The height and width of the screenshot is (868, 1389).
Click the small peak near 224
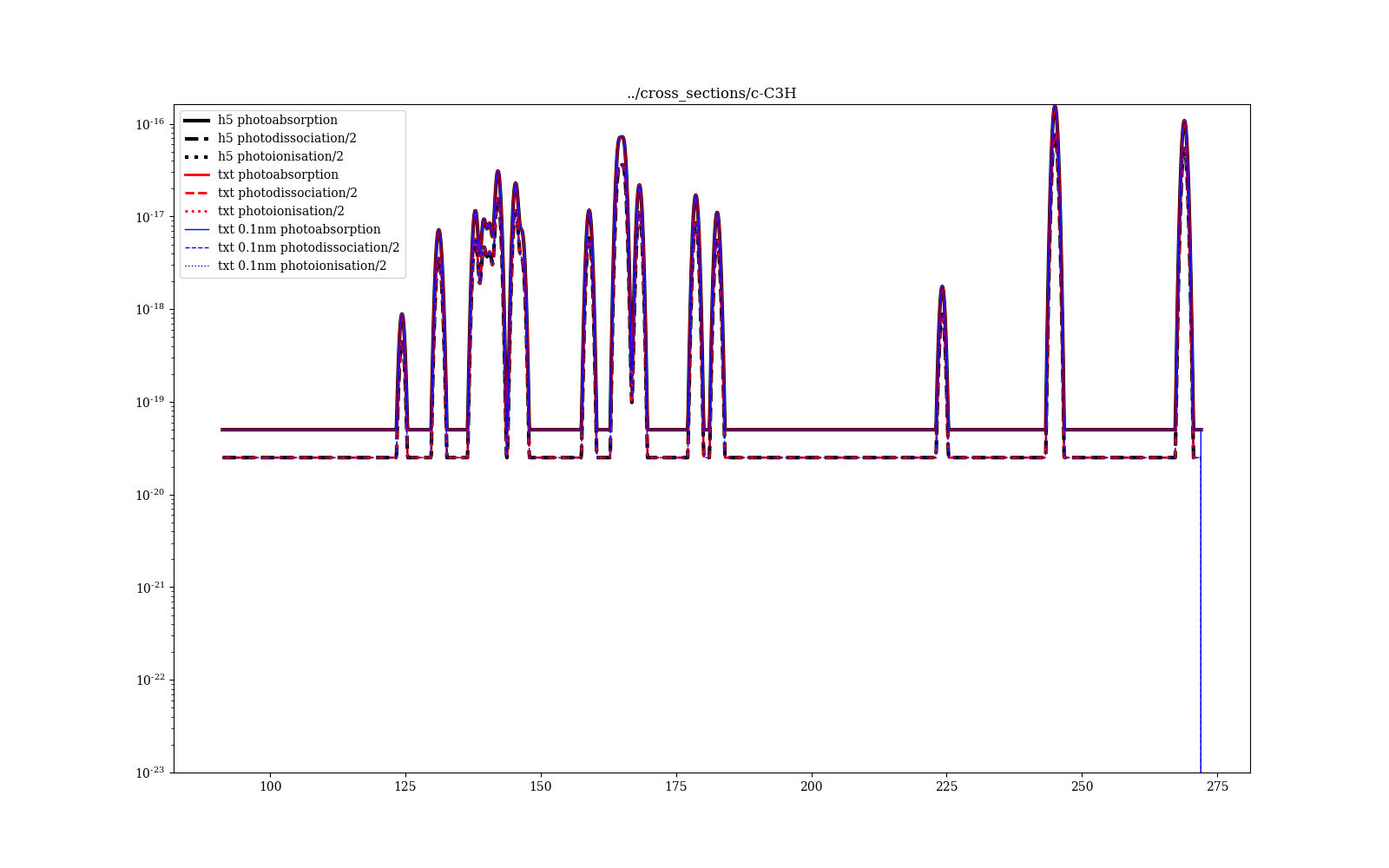(942, 288)
